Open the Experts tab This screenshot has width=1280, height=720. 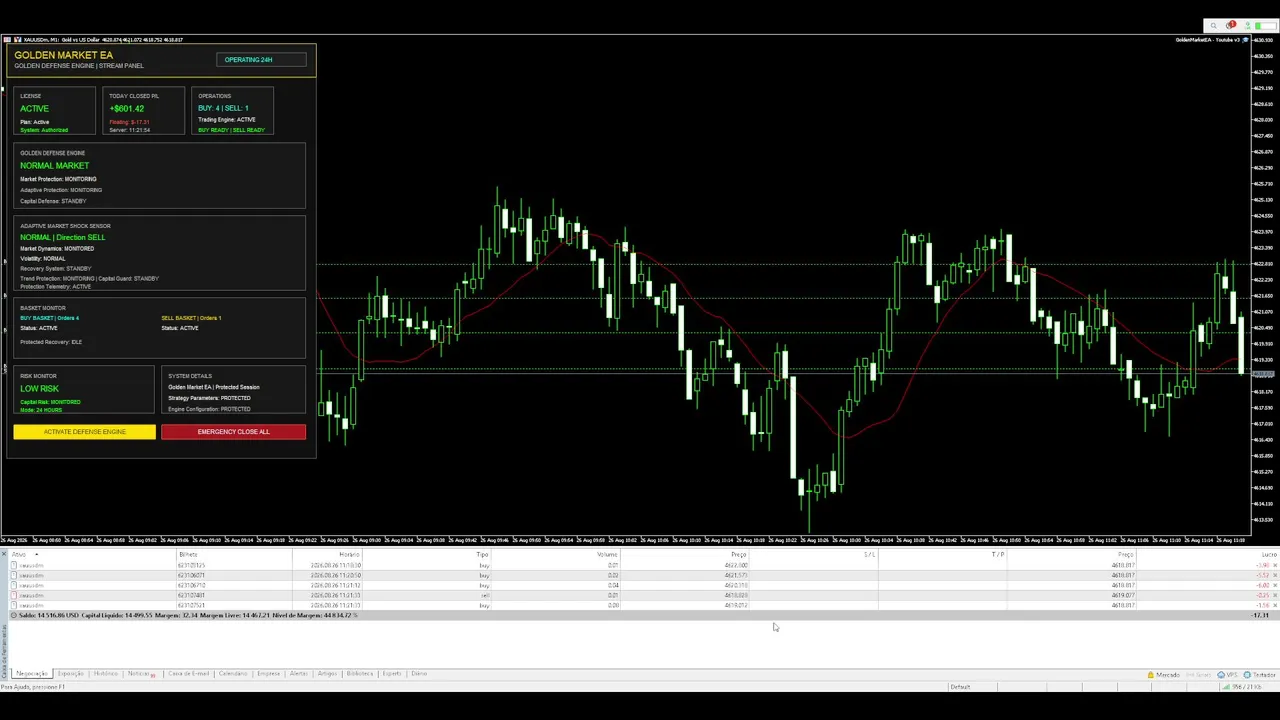click(x=391, y=674)
